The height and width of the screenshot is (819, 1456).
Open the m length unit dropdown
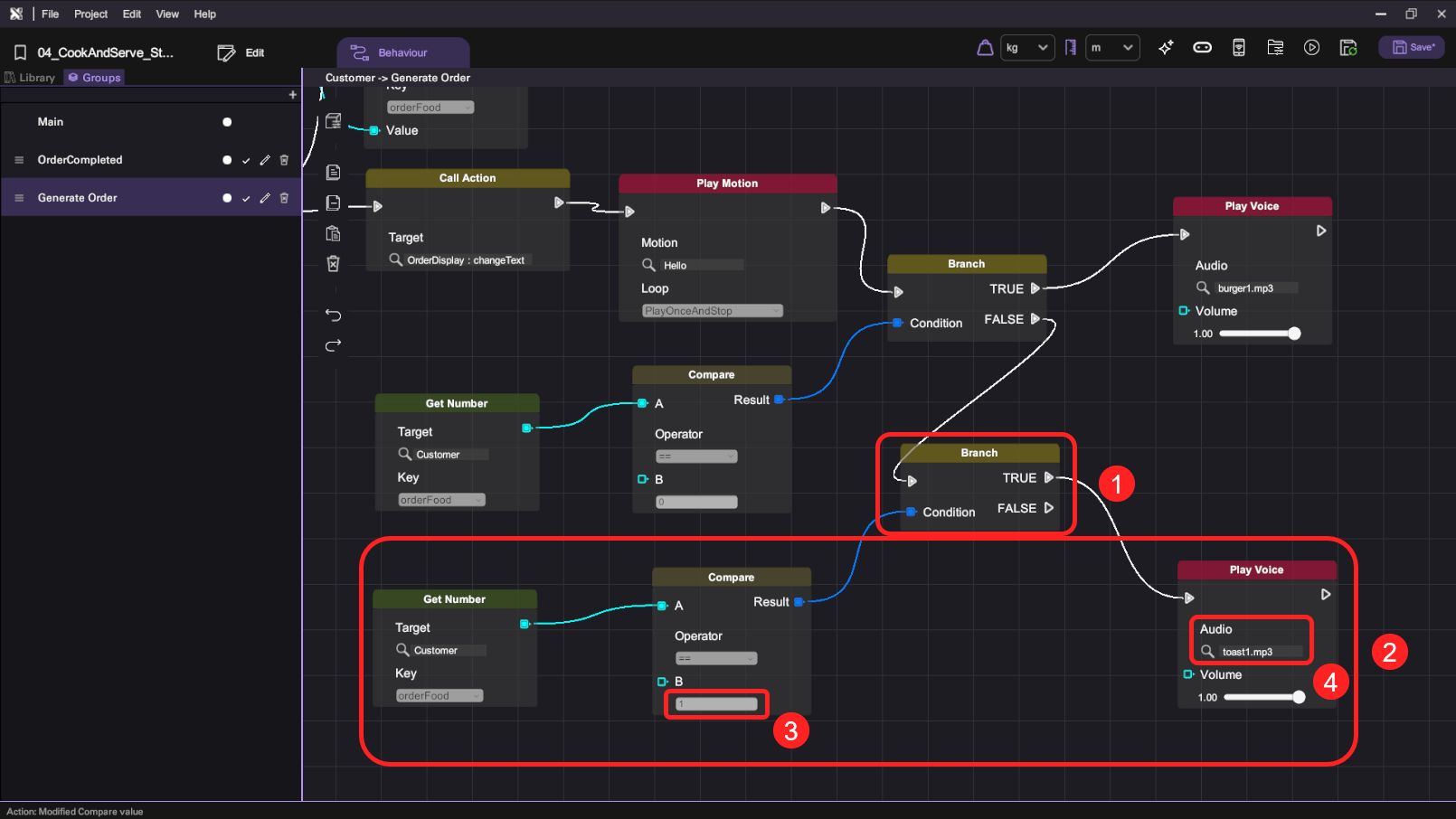pos(1111,48)
